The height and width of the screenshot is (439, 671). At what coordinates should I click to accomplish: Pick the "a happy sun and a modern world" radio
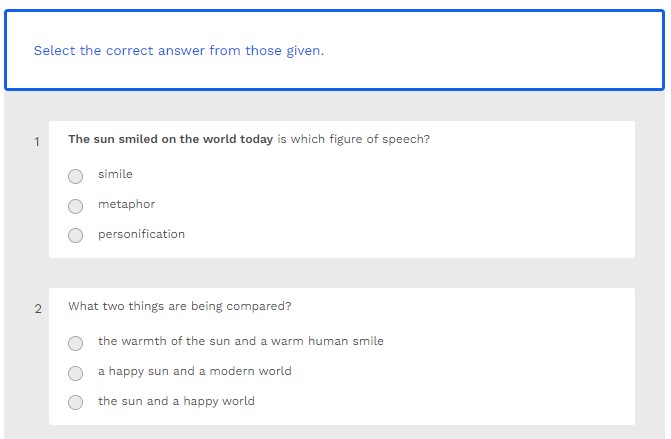(x=76, y=373)
